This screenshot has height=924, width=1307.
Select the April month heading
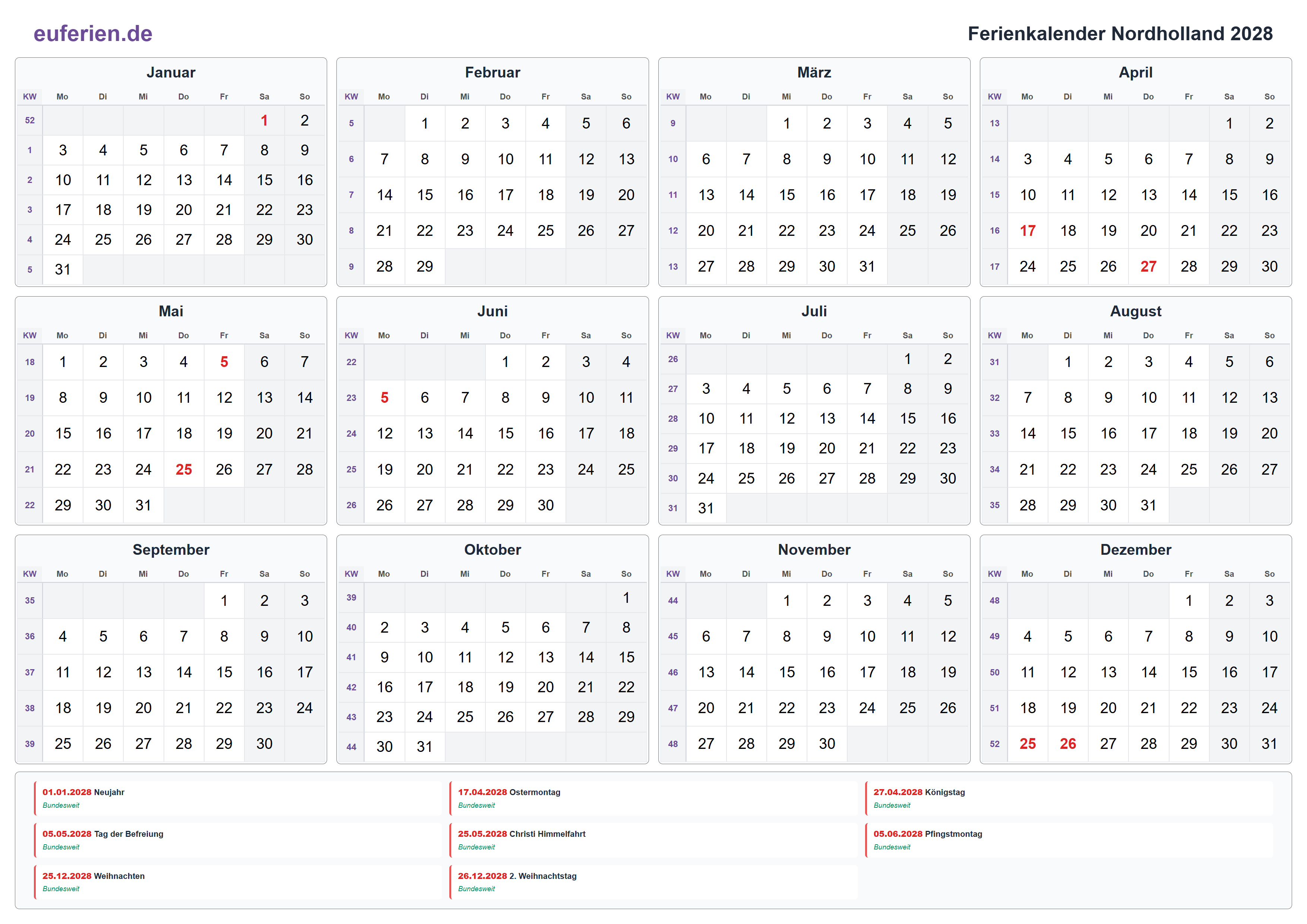(1136, 72)
